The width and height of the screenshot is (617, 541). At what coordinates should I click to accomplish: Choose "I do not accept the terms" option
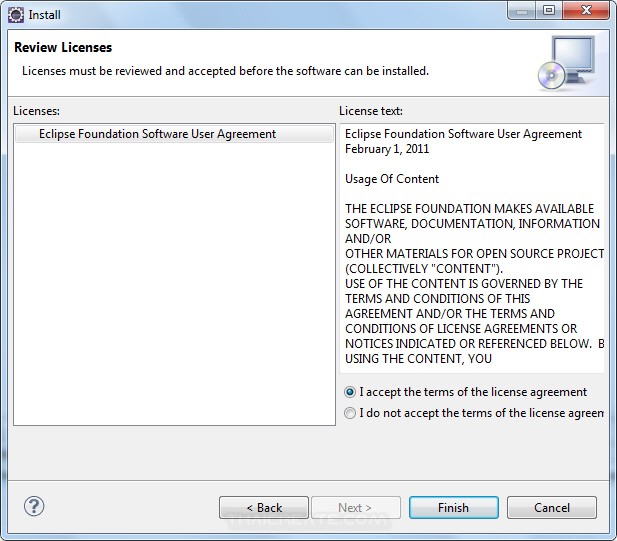[x=350, y=413]
